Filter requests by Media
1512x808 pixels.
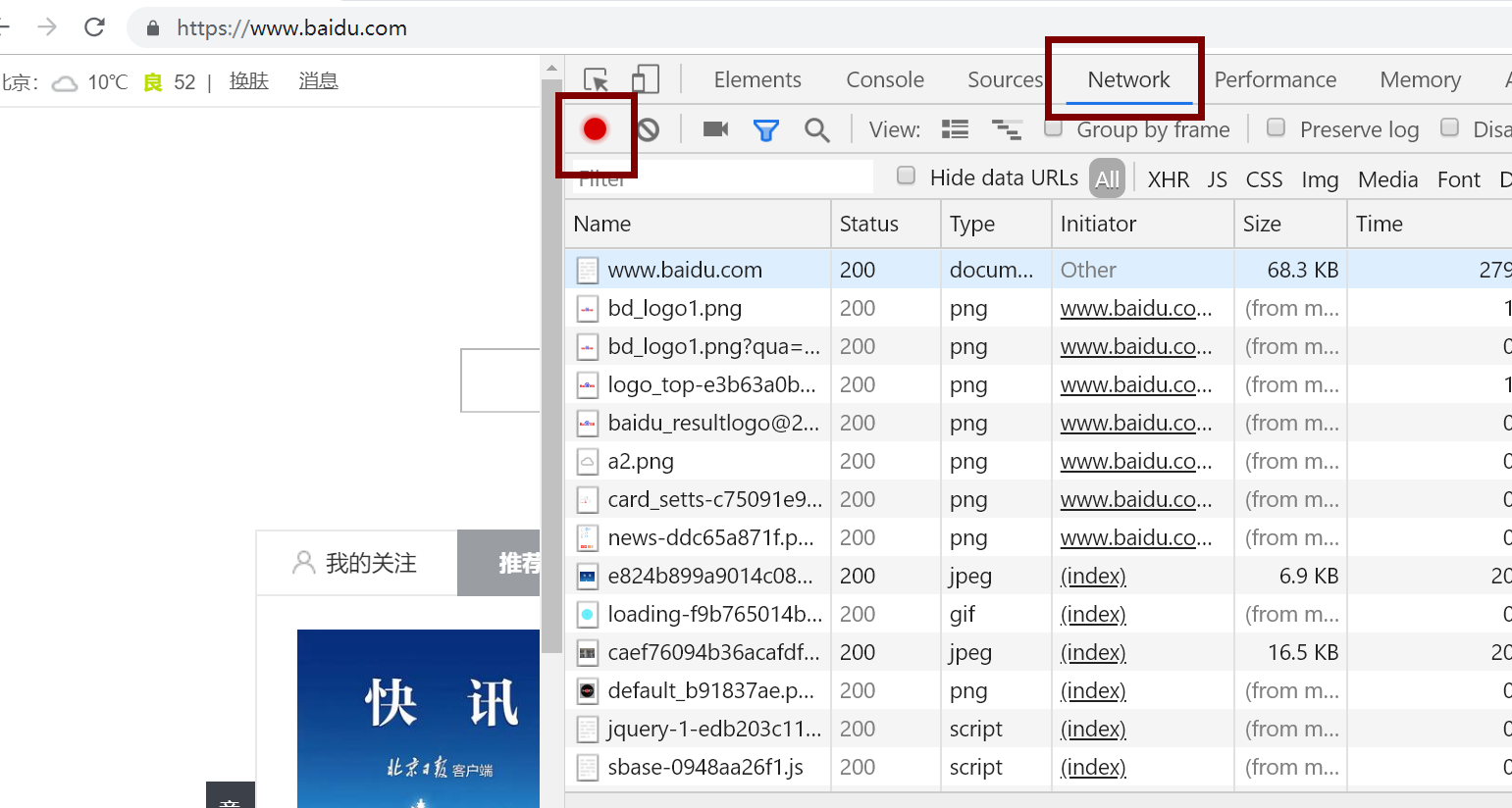click(x=1387, y=179)
